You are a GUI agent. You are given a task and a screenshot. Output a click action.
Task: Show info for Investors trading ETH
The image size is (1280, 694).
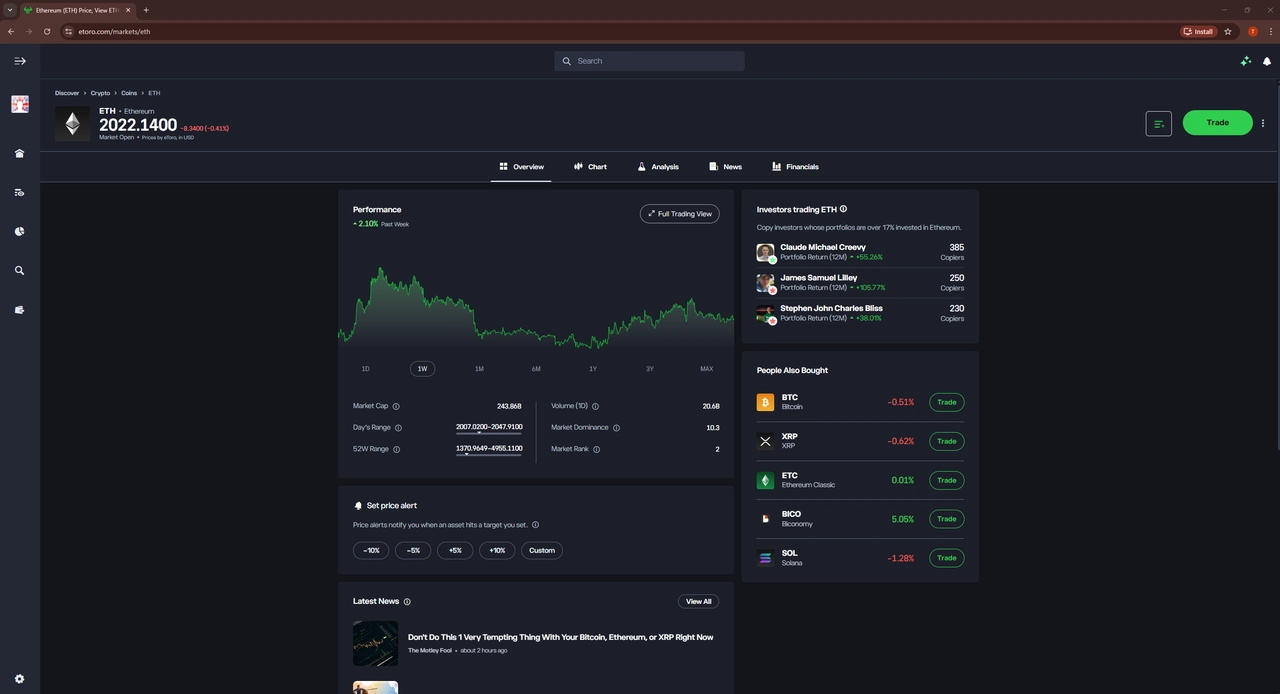tap(843, 209)
